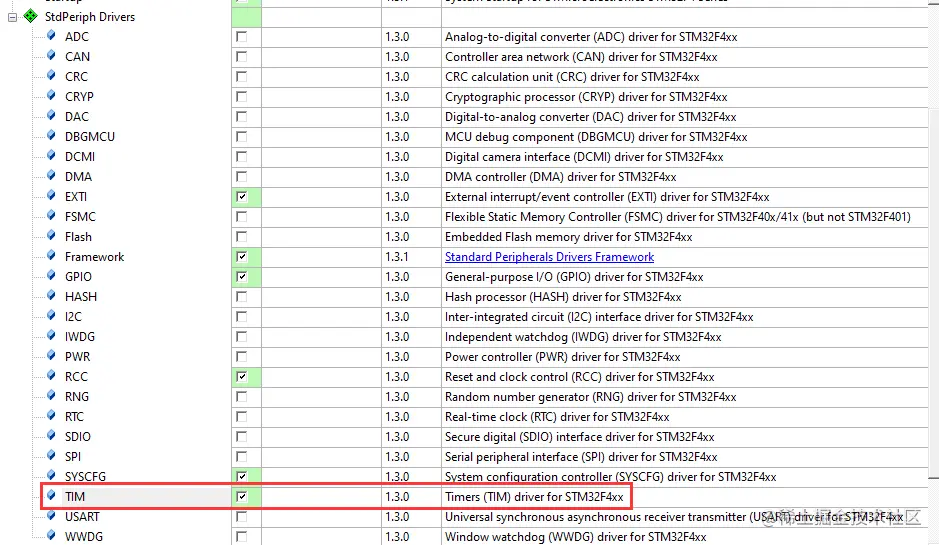Click the component icon next to RCC

click(52, 376)
